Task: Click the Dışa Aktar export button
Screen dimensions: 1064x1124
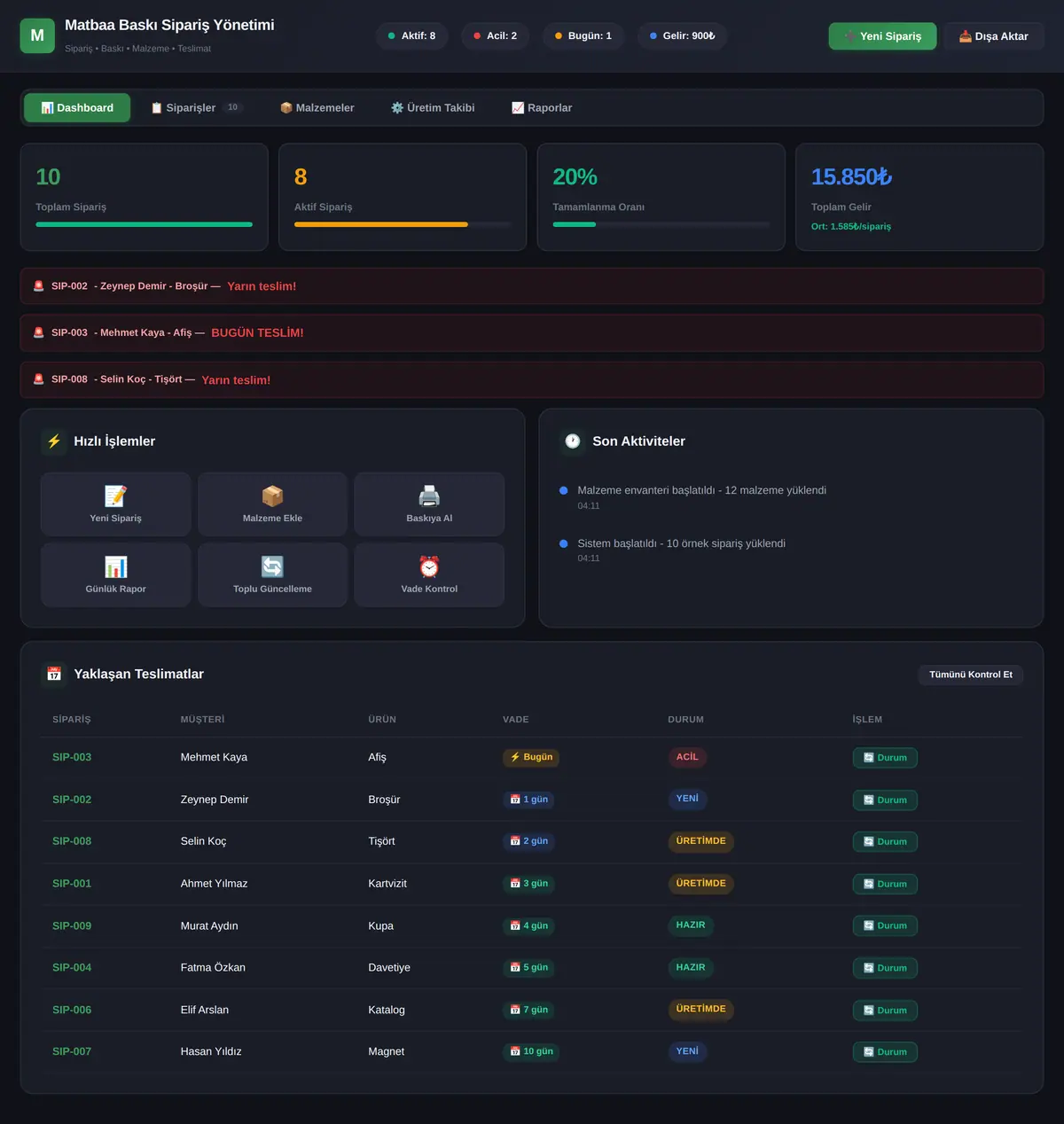Action: coord(994,36)
